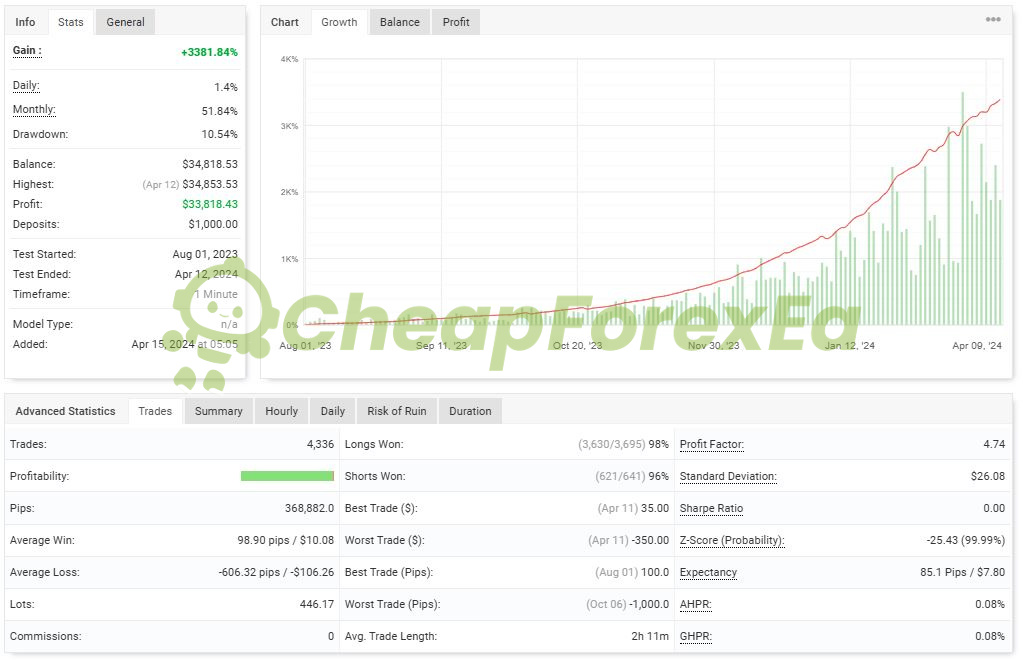This screenshot has height=662, width=1023.
Task: Click Avg. Trade Length value 2h 11m
Action: click(x=650, y=636)
